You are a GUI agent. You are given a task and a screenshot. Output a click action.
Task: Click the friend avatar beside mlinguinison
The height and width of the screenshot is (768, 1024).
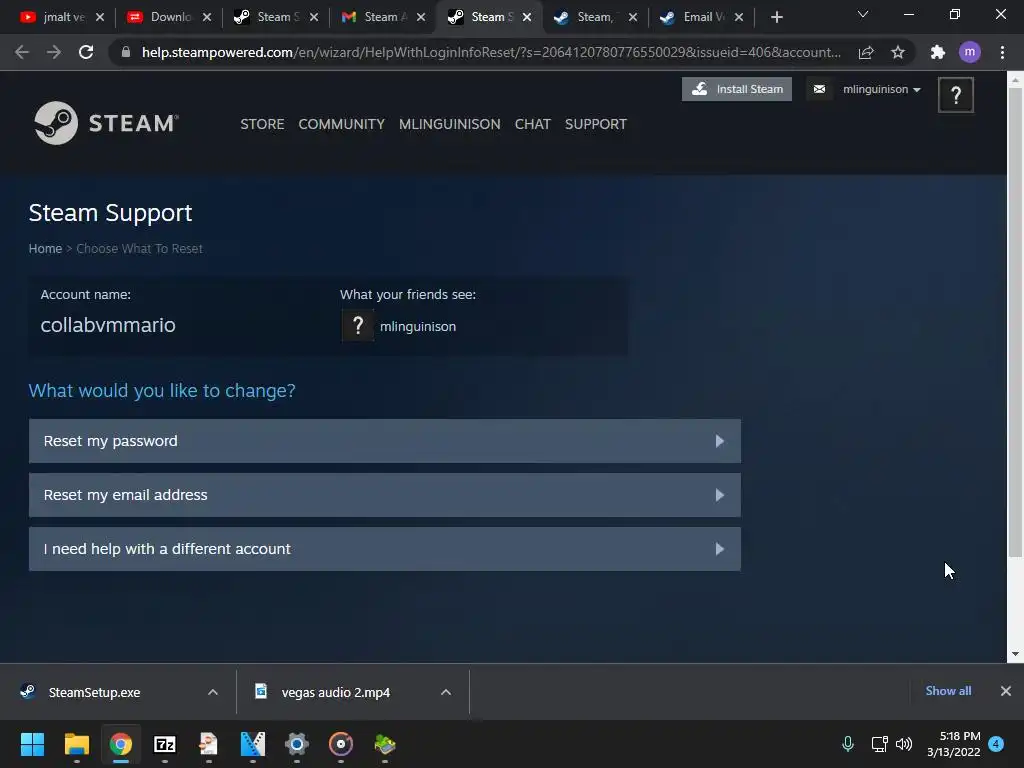point(358,325)
